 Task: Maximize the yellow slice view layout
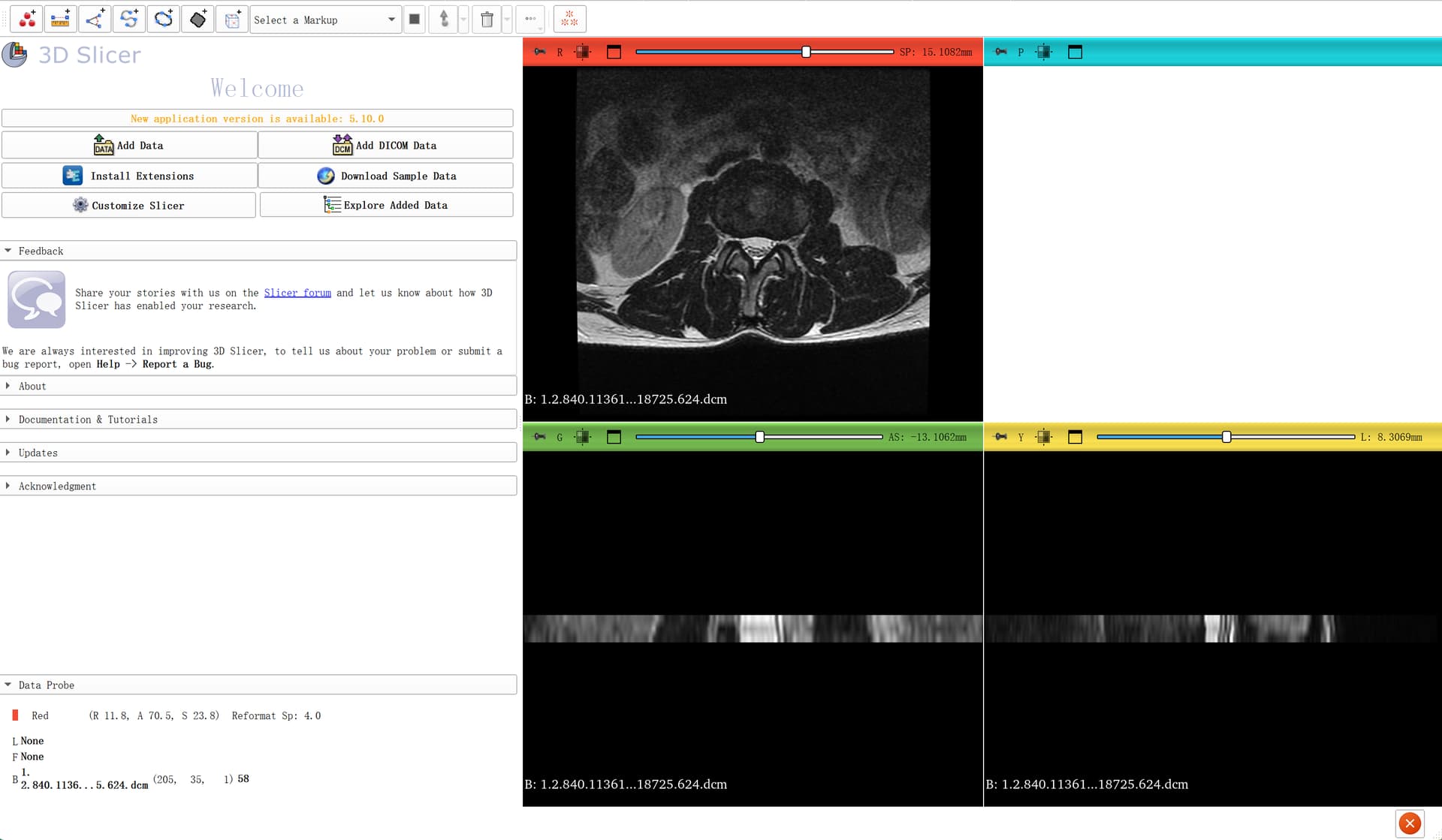(x=1075, y=437)
